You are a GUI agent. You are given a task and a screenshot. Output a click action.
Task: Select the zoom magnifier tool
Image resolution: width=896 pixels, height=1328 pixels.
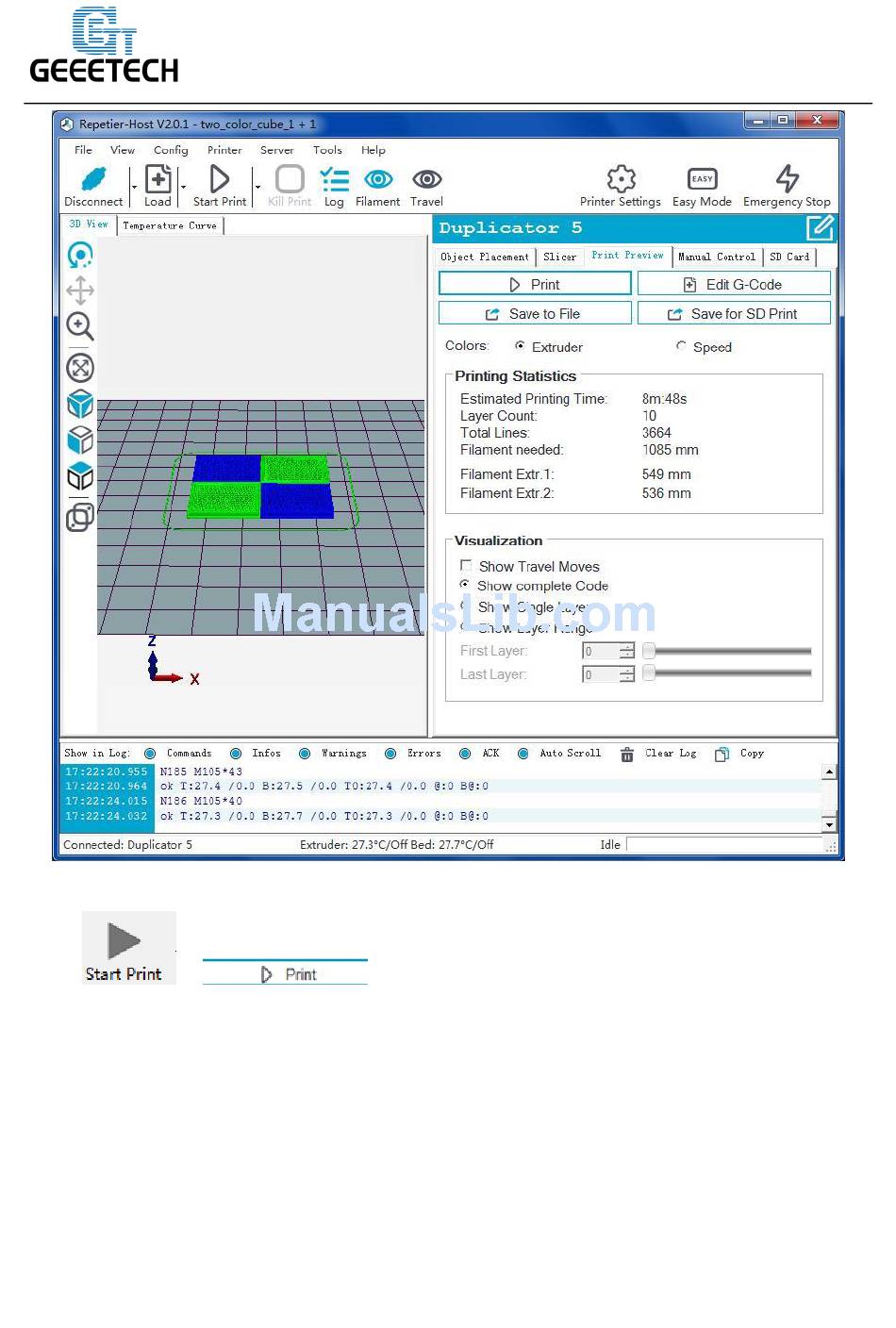pyautogui.click(x=80, y=326)
